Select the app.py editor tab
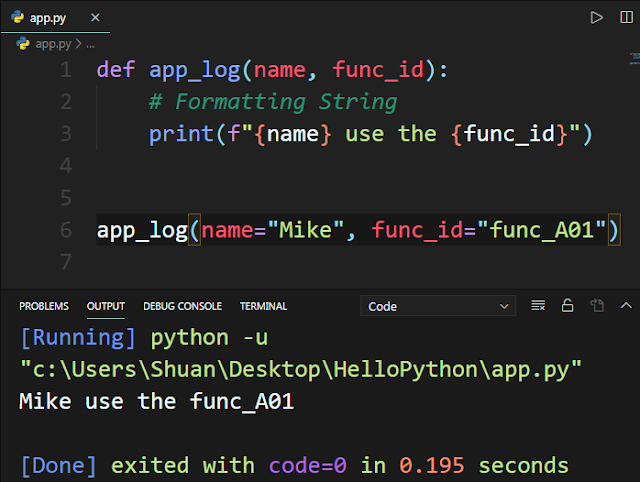The width and height of the screenshot is (640, 482). click(56, 17)
